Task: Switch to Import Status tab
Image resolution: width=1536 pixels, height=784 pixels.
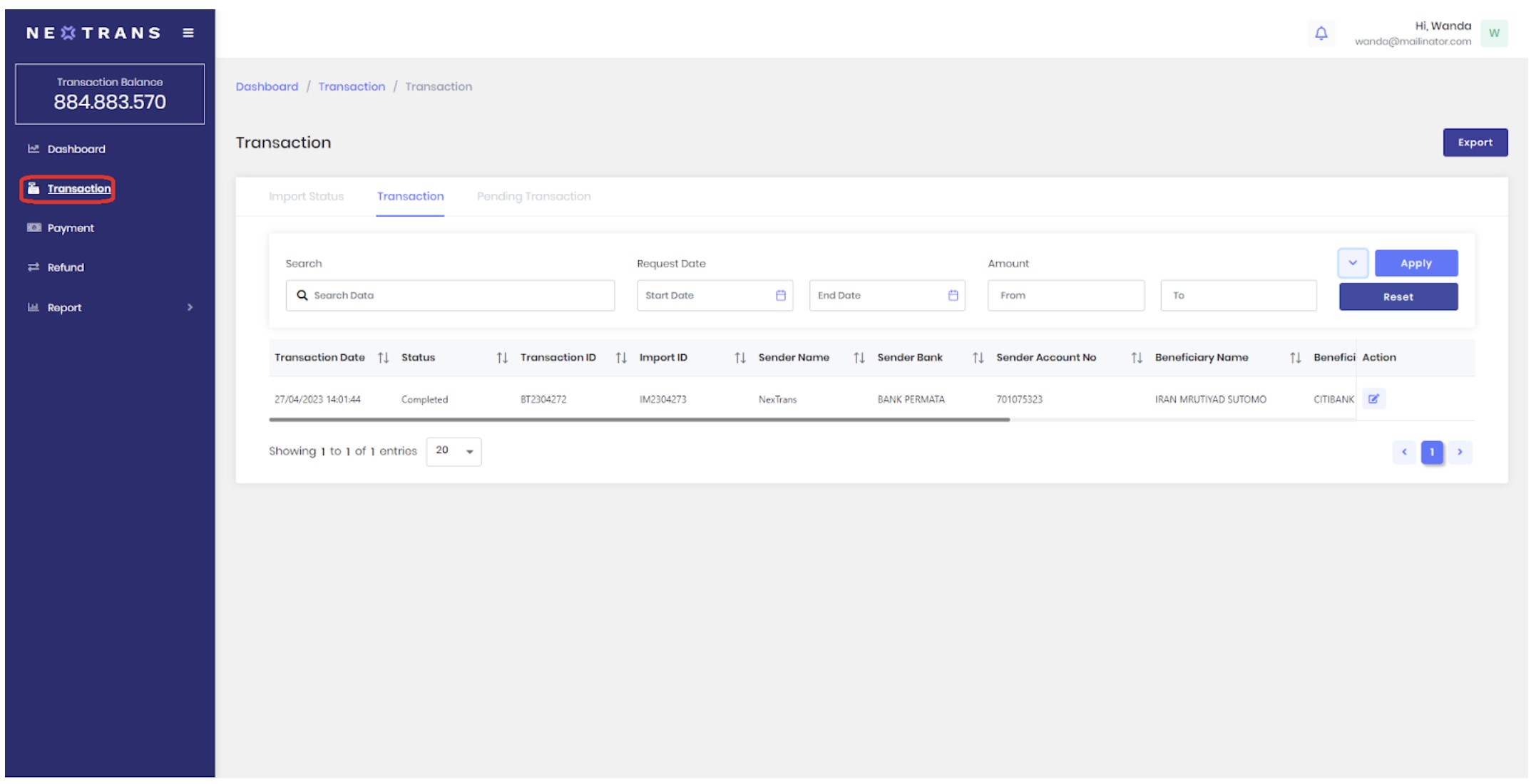Action: 306,196
